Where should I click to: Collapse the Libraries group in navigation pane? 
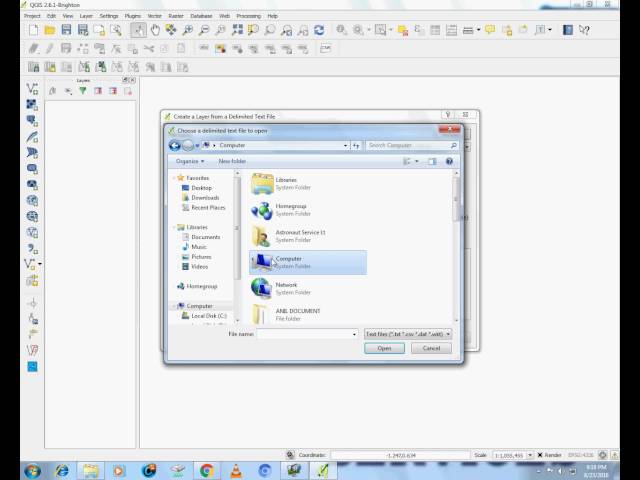pyautogui.click(x=174, y=227)
